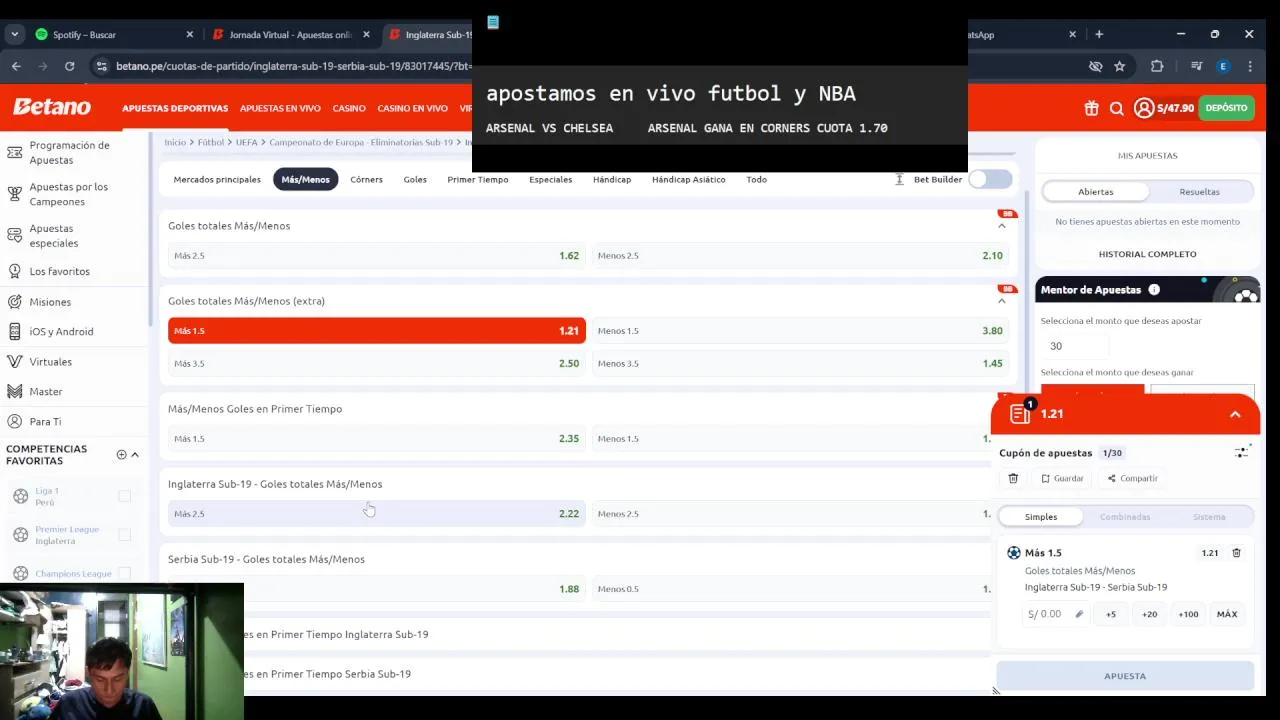Collapse the bet coupon chevron
This screenshot has width=1280, height=720.
[1235, 414]
